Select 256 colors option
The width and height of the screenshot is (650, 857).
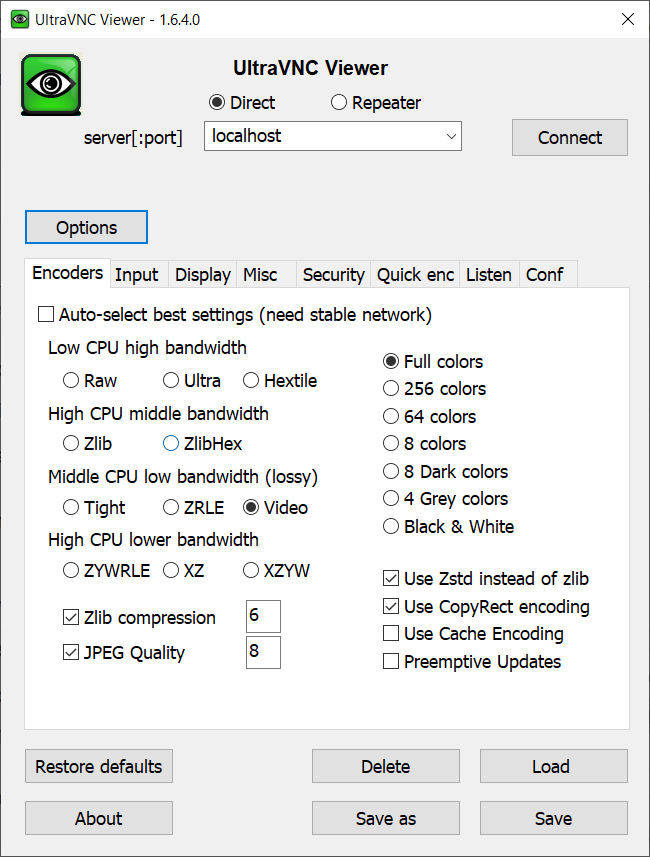[391, 389]
